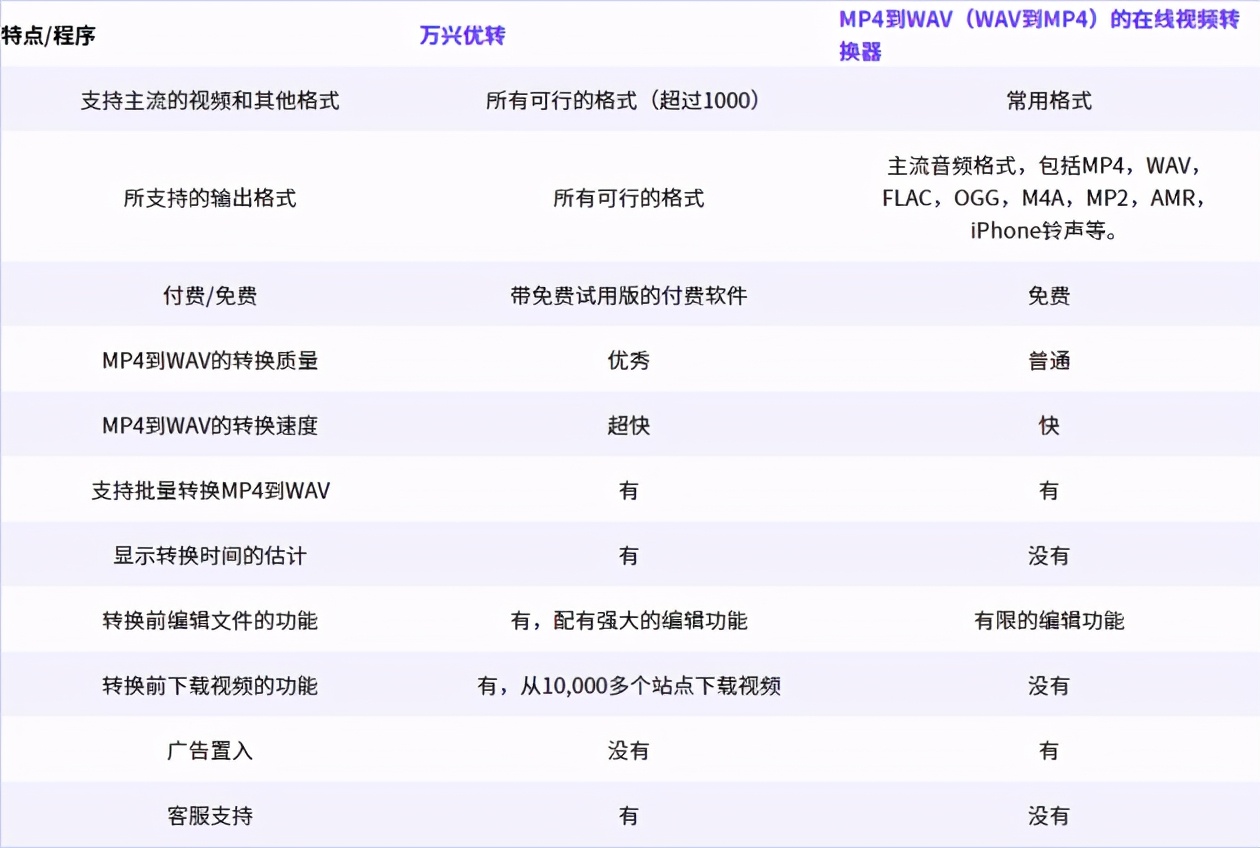
Task: Click '所有可行的格式' in the 所支持的输出格式 row
Action: pyautogui.click(x=629, y=198)
